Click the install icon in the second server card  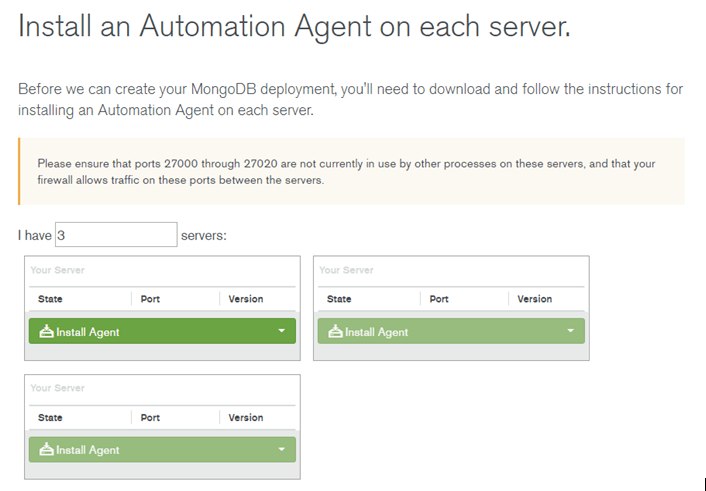[335, 332]
